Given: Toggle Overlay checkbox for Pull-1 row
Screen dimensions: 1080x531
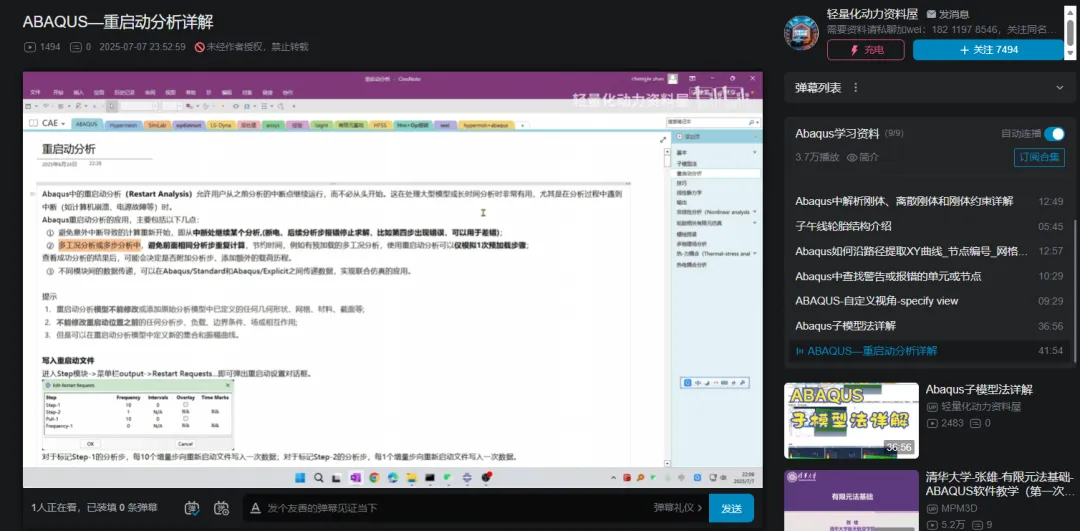Looking at the screenshot, I should pyautogui.click(x=185, y=419).
